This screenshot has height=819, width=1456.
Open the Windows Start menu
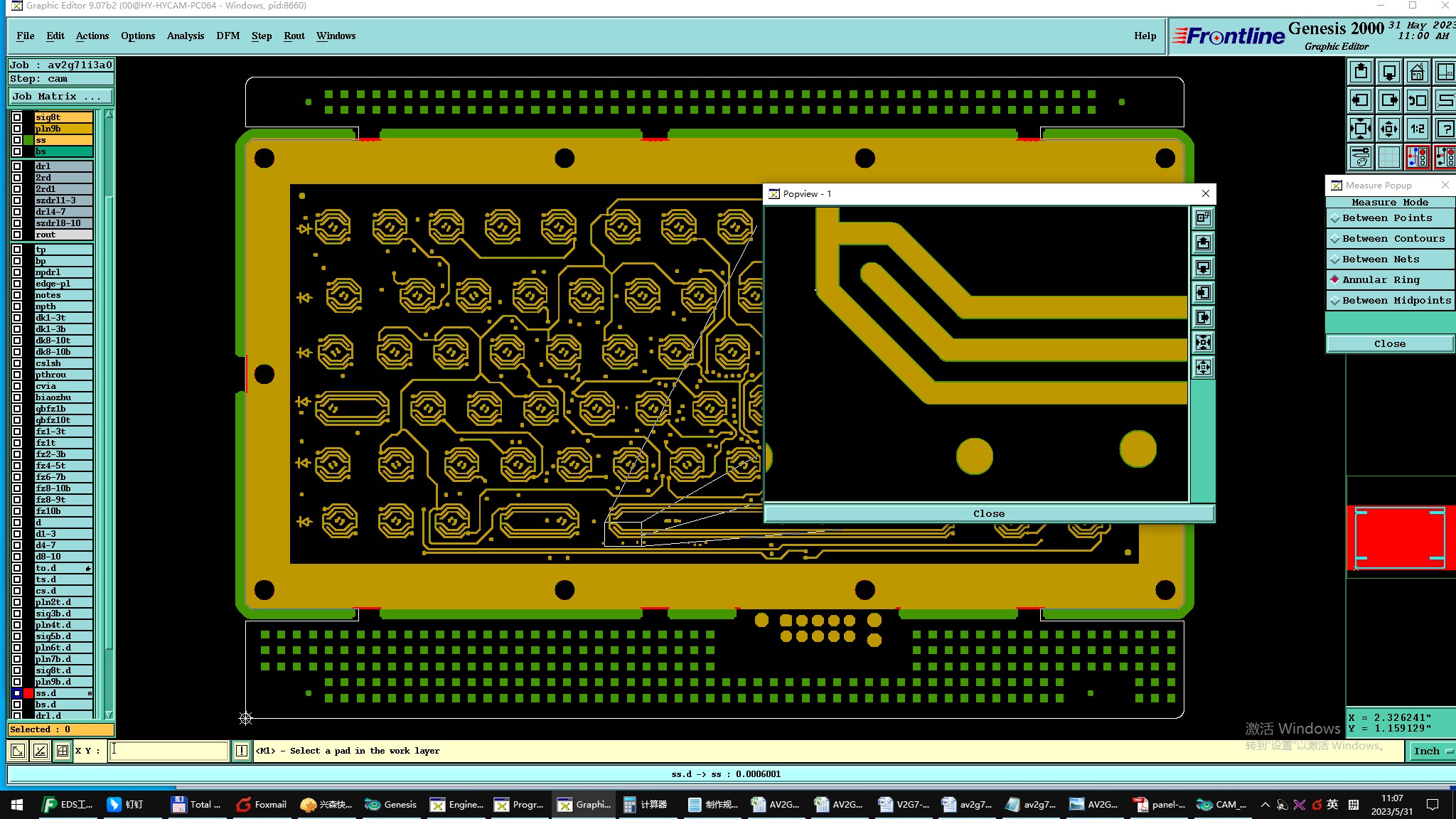17,804
